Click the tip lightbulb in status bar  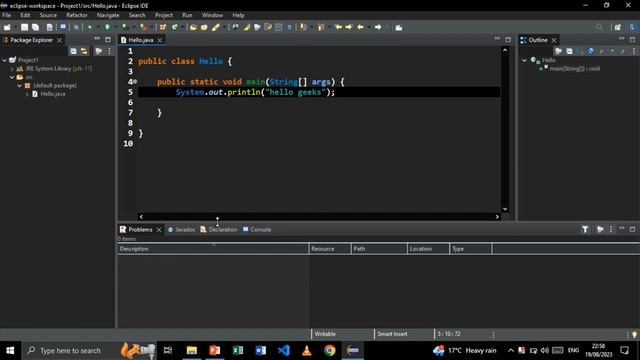coord(634,334)
